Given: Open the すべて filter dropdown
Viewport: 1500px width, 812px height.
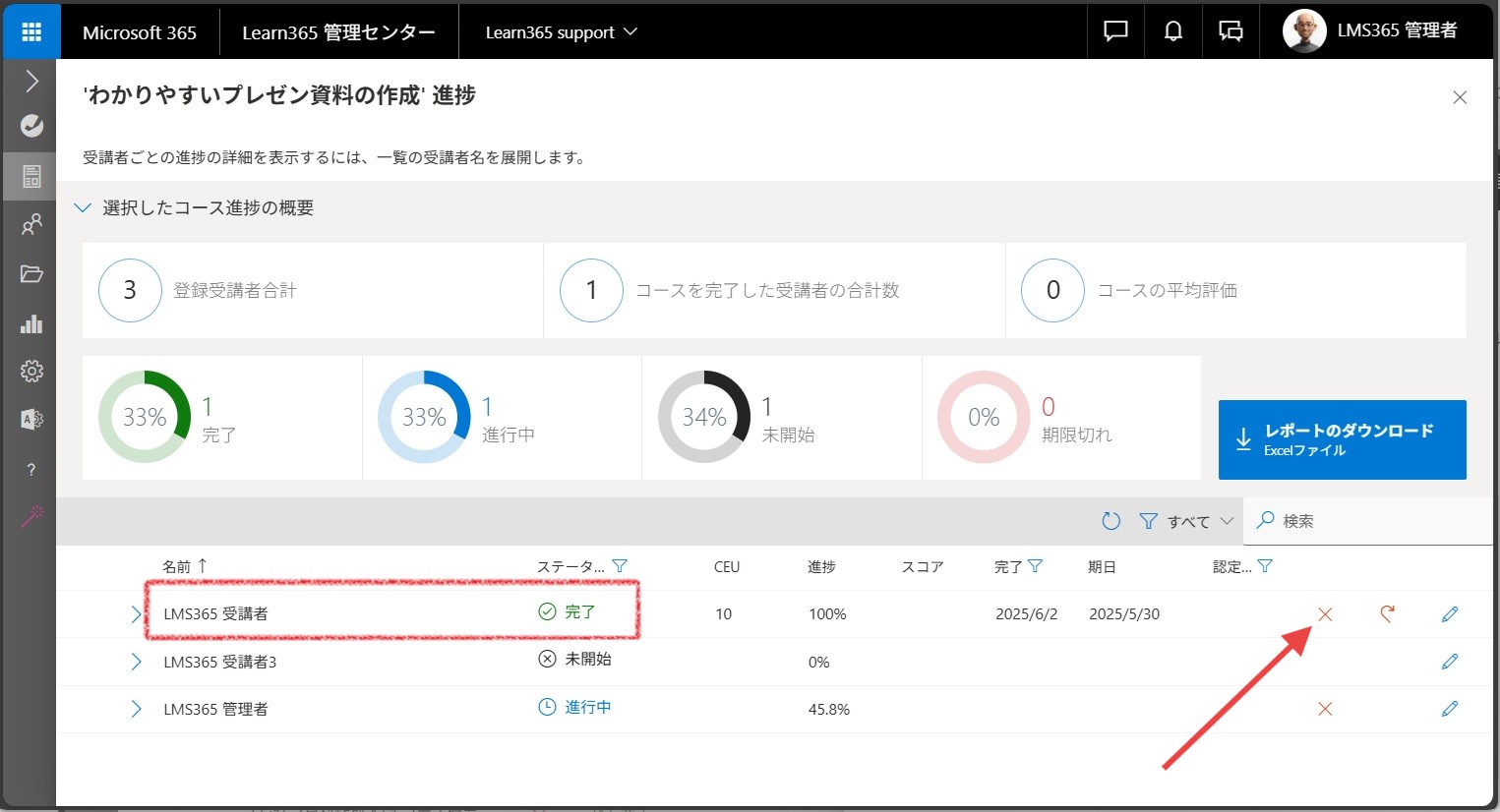Looking at the screenshot, I should point(1186,521).
